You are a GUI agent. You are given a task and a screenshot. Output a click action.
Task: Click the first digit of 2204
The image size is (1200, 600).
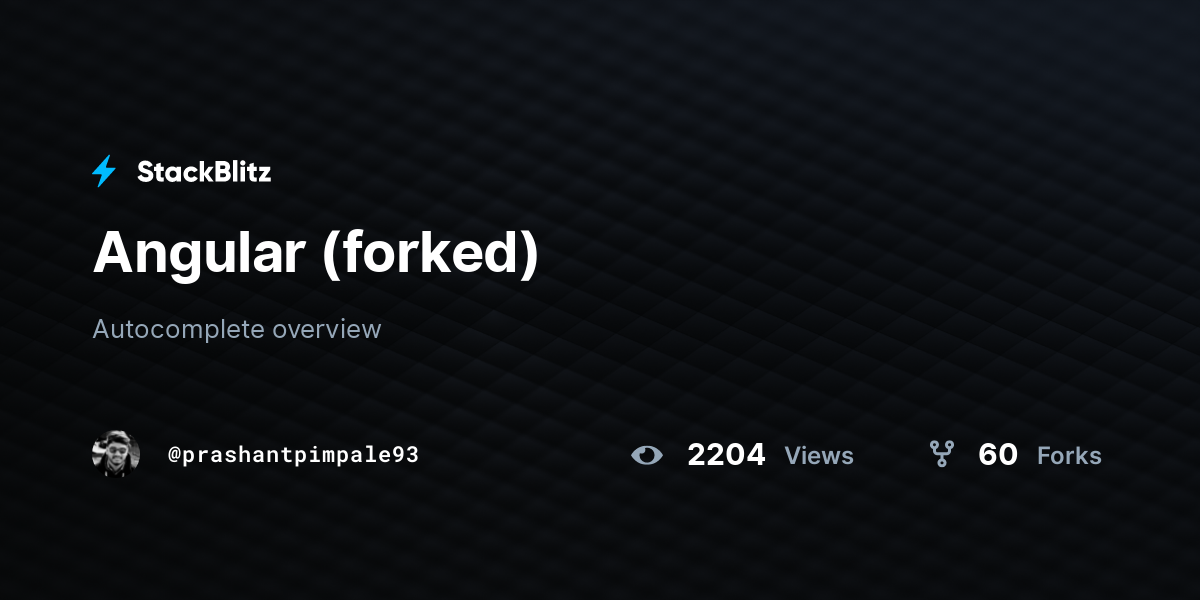click(697, 455)
